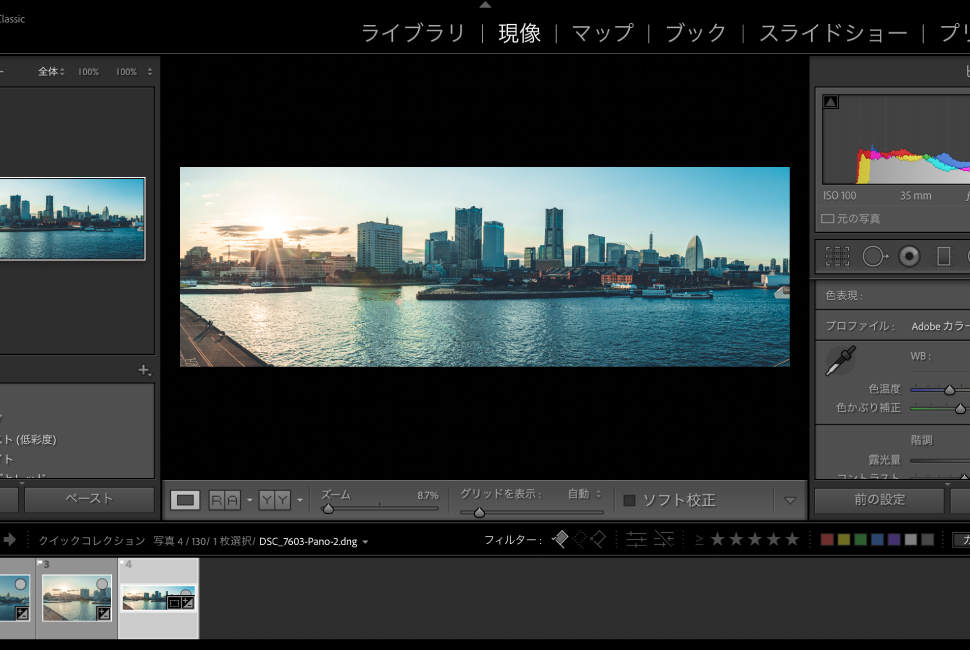Select the Crop Overlay tool
This screenshot has height=650, width=970.
(837, 256)
